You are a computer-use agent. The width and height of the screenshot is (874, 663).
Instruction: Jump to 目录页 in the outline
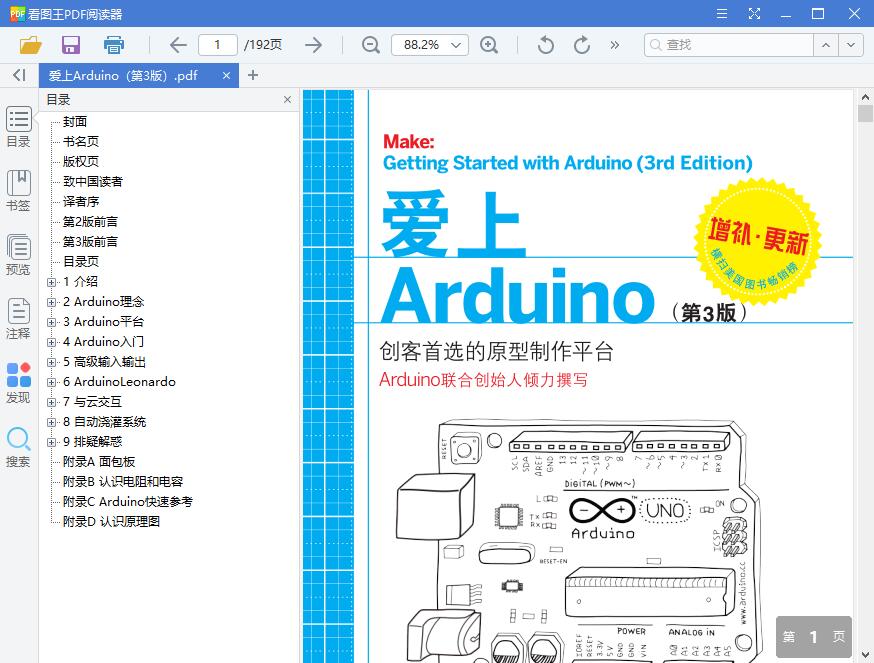click(81, 262)
